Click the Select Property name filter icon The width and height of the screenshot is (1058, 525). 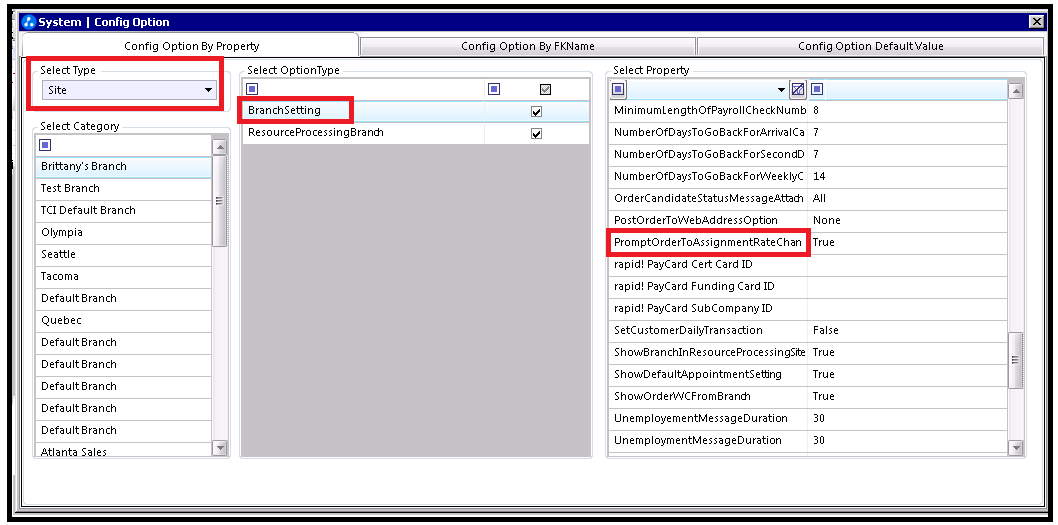point(619,90)
